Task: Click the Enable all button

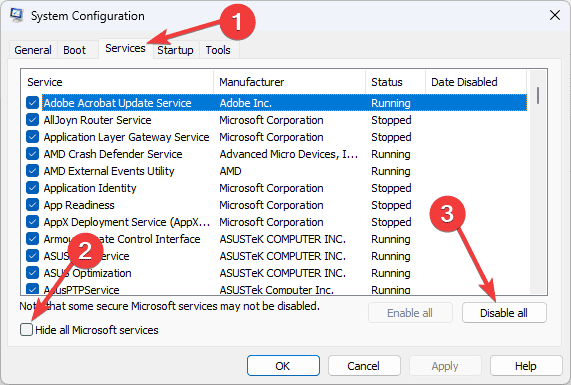Action: [x=410, y=313]
